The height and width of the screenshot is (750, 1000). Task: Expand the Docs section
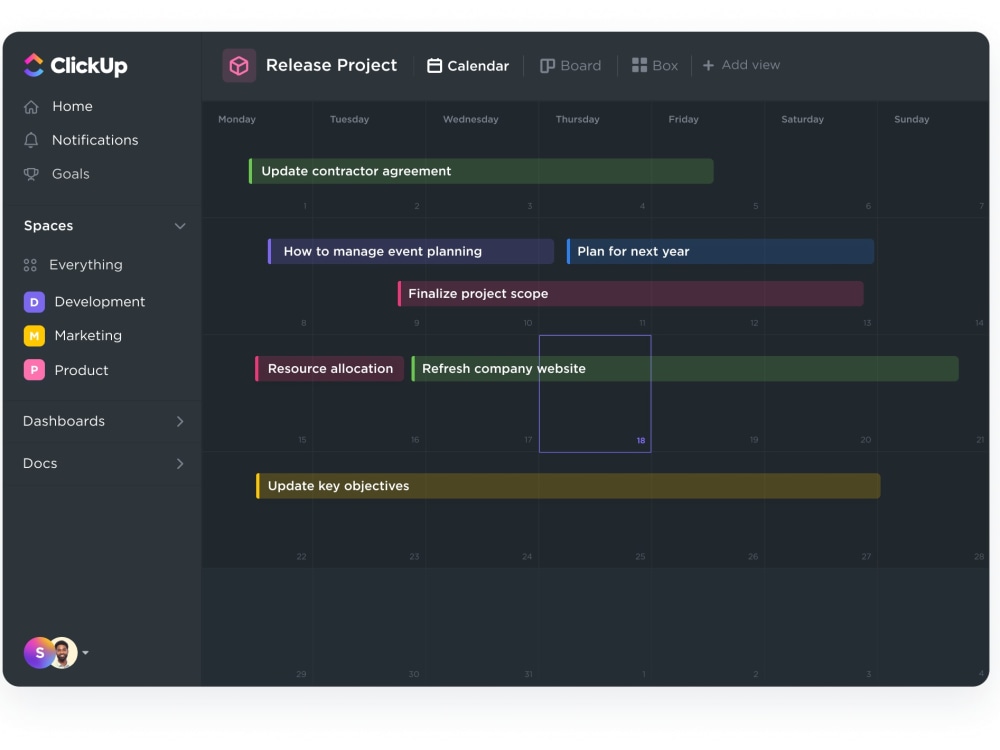click(181, 463)
